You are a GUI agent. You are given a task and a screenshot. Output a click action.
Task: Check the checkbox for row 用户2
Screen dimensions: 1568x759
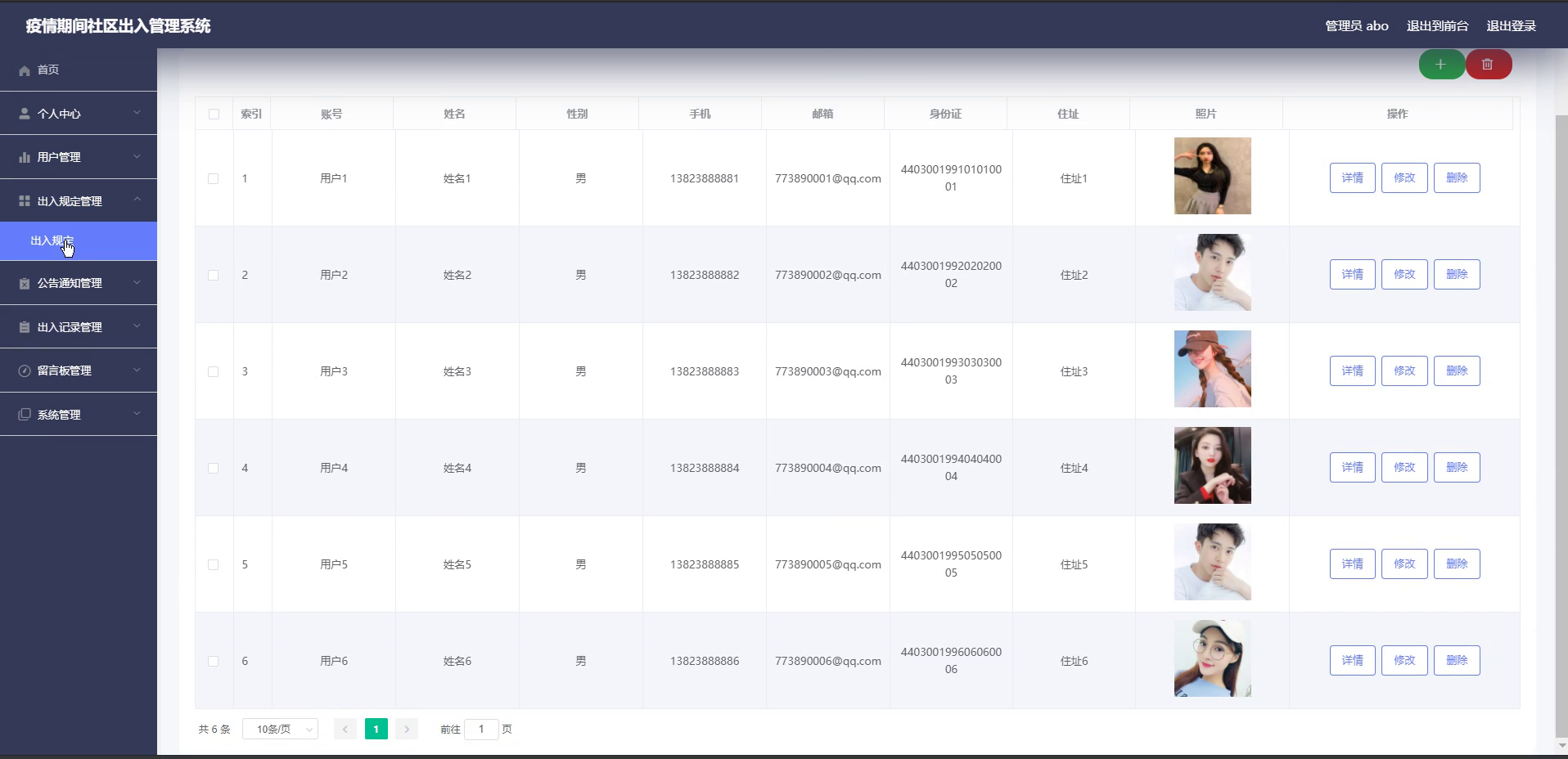pyautogui.click(x=213, y=275)
